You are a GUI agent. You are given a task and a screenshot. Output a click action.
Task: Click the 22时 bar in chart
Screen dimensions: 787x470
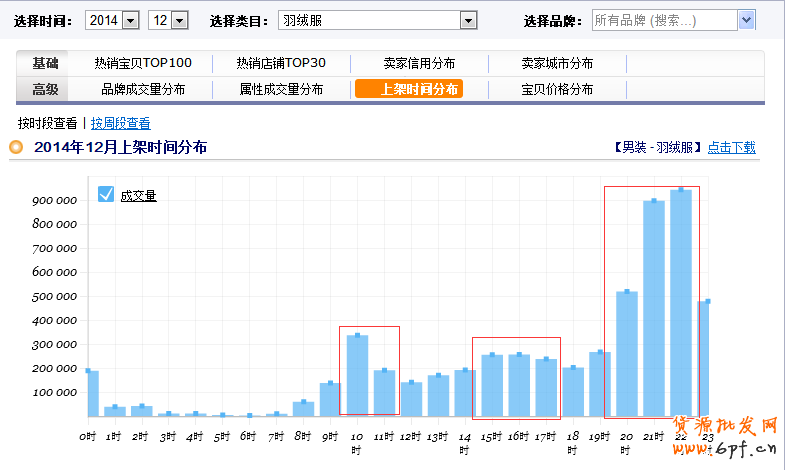tap(681, 302)
